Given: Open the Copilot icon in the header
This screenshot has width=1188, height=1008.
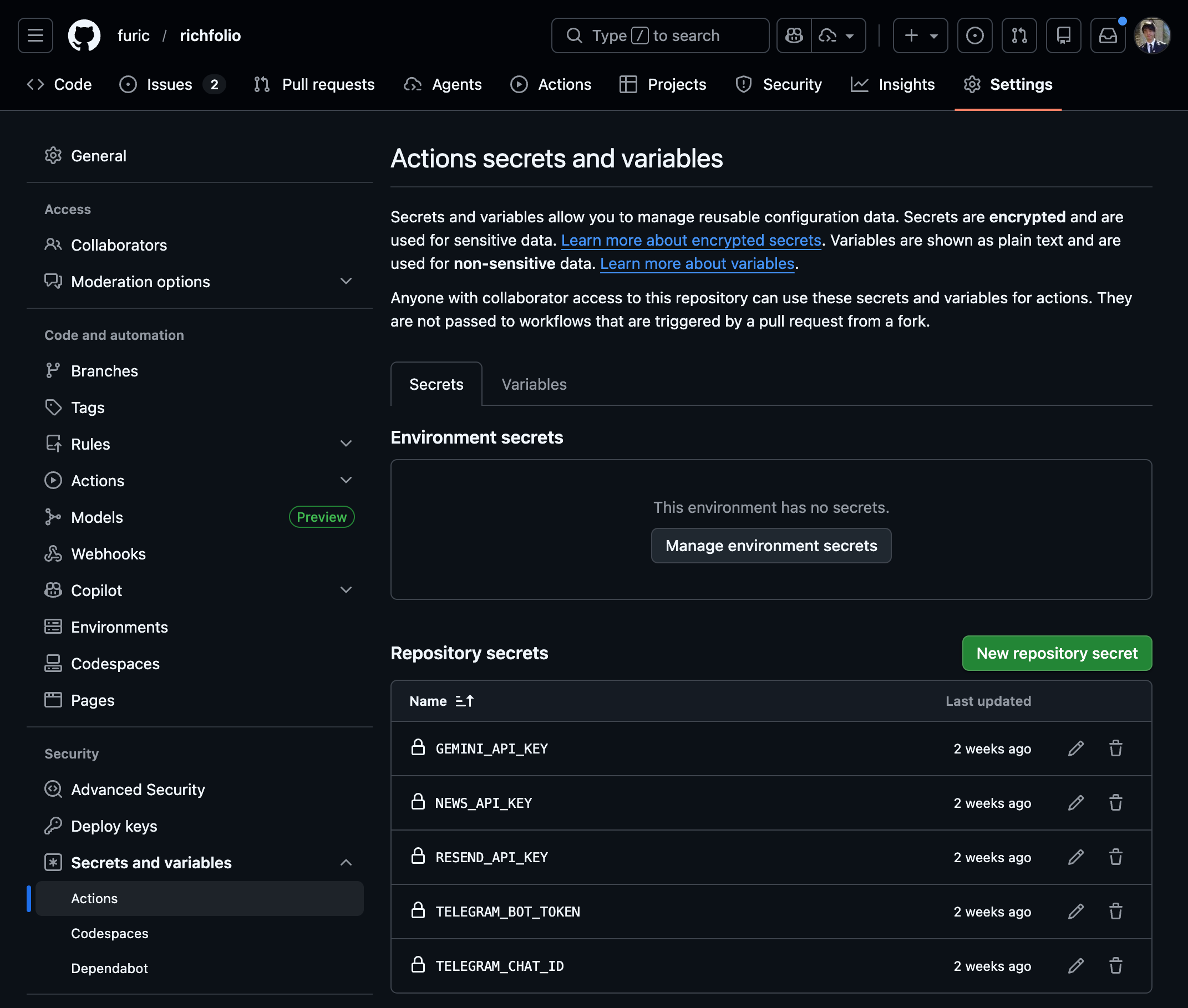Looking at the screenshot, I should coord(794,35).
